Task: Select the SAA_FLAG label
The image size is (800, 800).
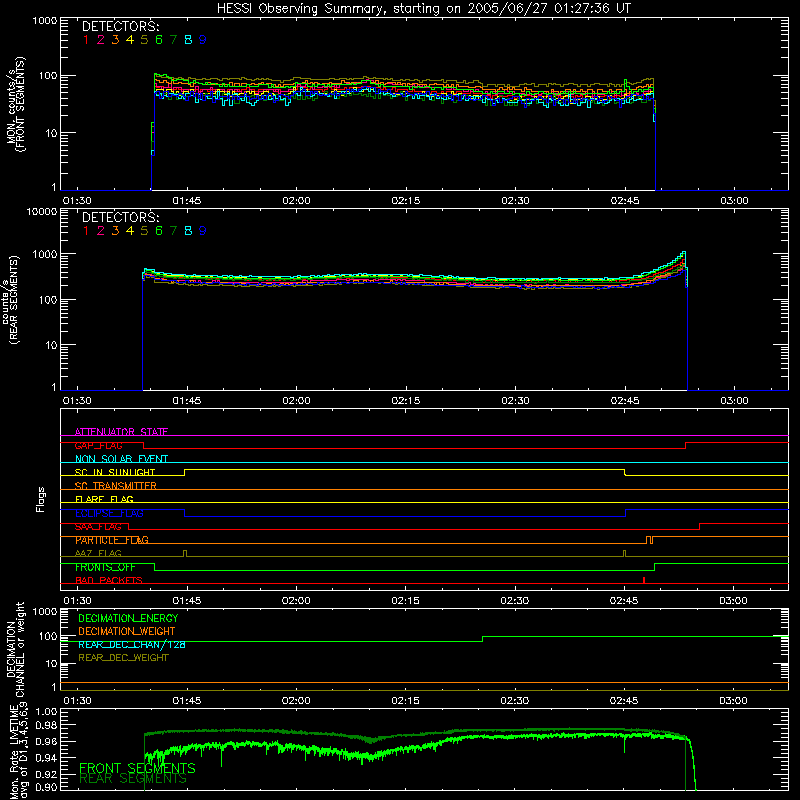Action: 98,527
